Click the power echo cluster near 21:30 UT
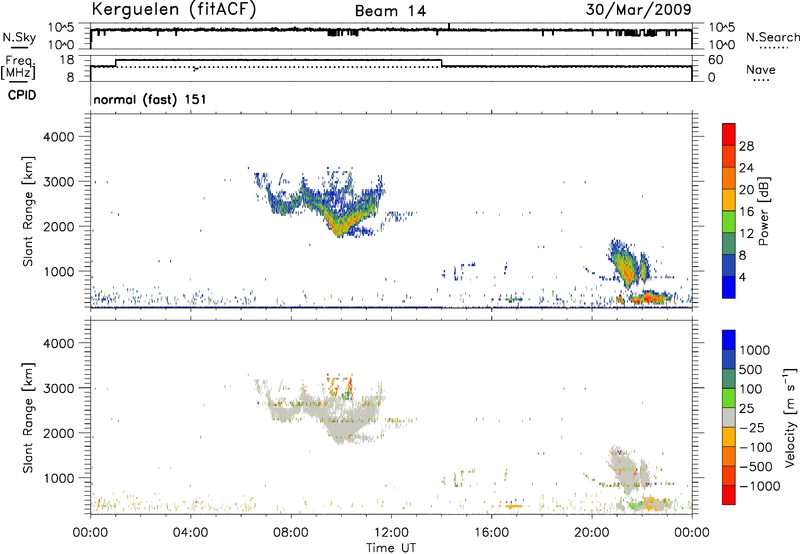 point(628,265)
